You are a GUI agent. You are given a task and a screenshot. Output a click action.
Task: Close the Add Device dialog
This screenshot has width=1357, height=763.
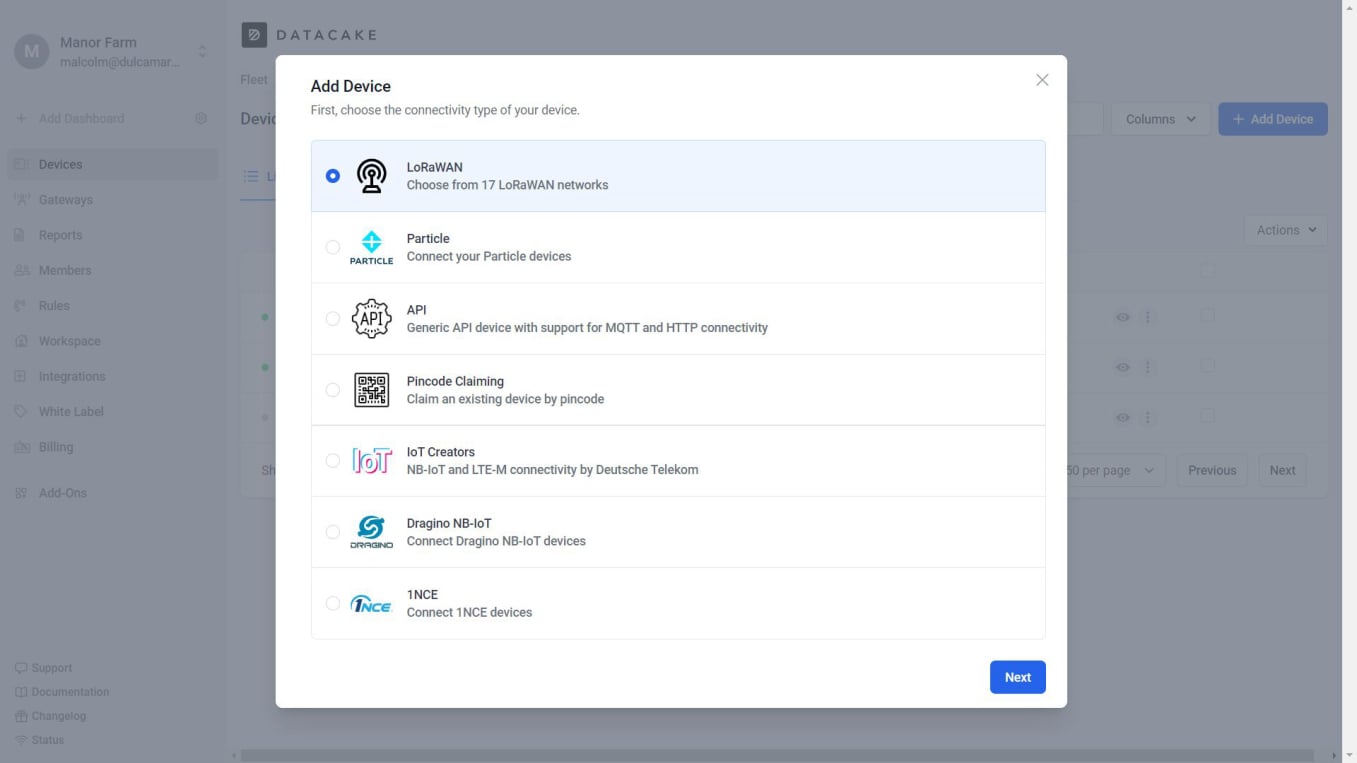1042,80
